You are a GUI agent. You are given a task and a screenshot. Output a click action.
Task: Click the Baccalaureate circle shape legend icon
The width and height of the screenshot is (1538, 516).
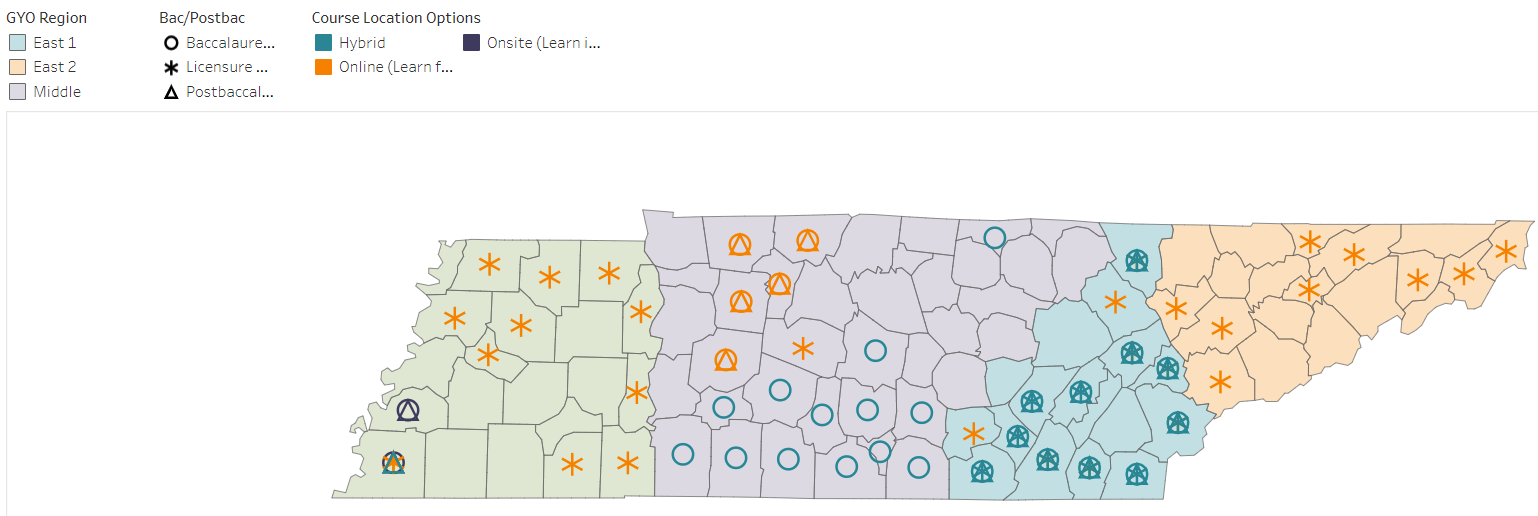tap(171, 43)
